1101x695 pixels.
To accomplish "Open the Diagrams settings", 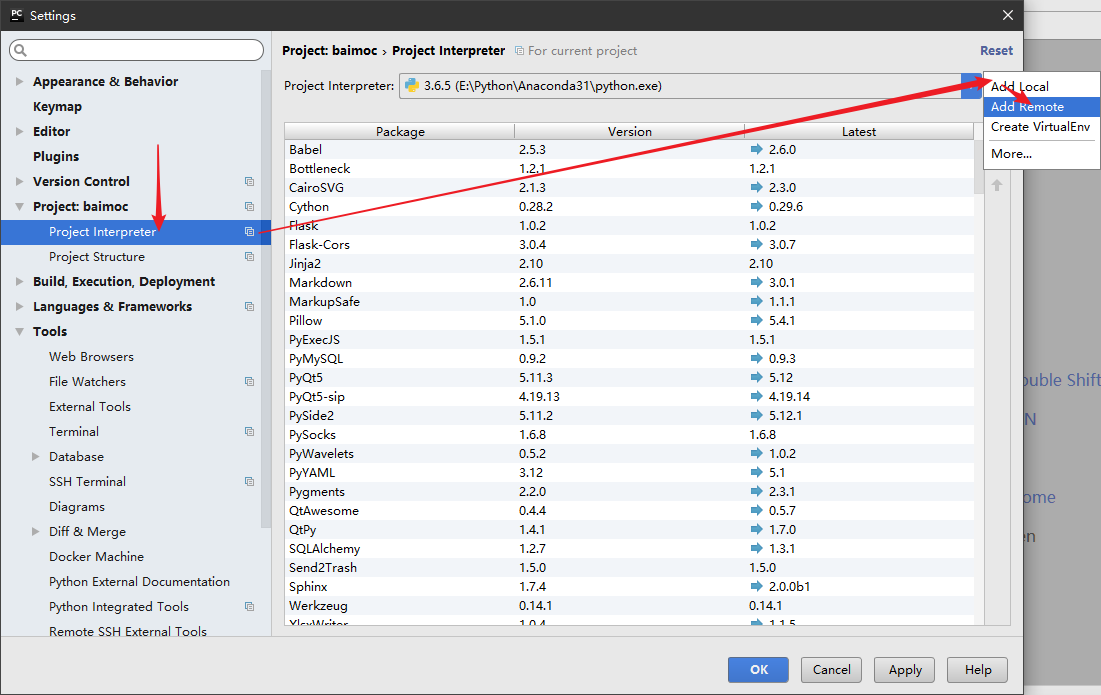I will 77,506.
